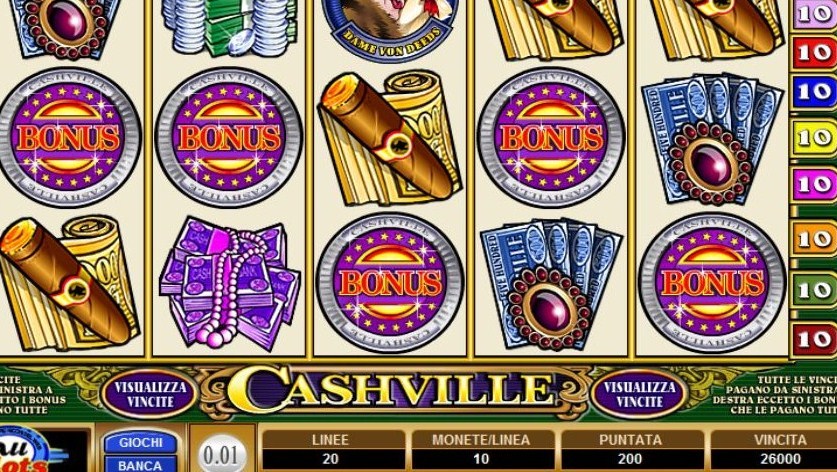Click the BONUS coin on fourth reel
Image resolution: width=837 pixels, height=472 pixels.
click(551, 138)
